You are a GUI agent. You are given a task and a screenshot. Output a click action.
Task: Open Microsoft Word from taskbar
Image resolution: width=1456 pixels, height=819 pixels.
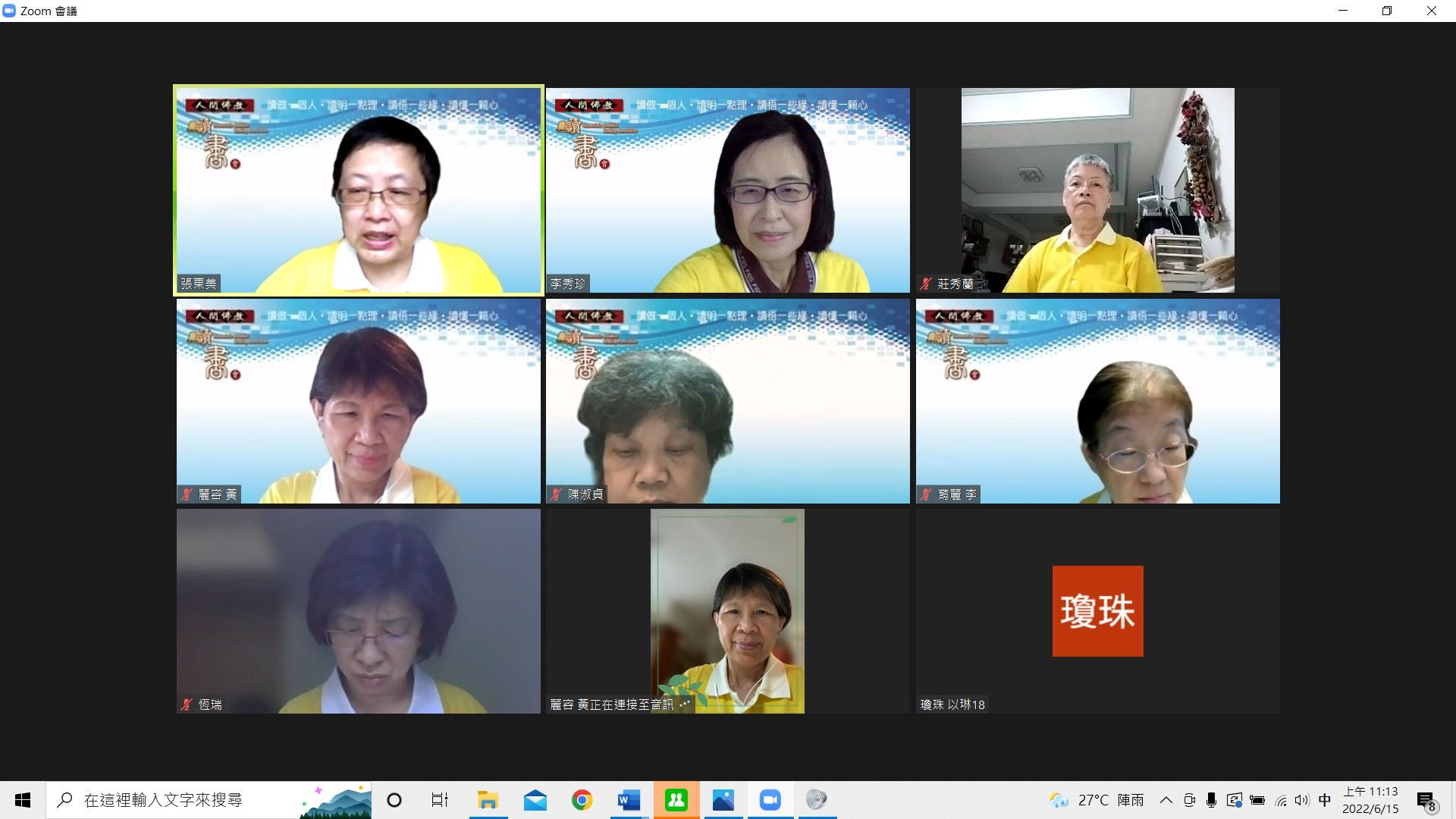[629, 800]
